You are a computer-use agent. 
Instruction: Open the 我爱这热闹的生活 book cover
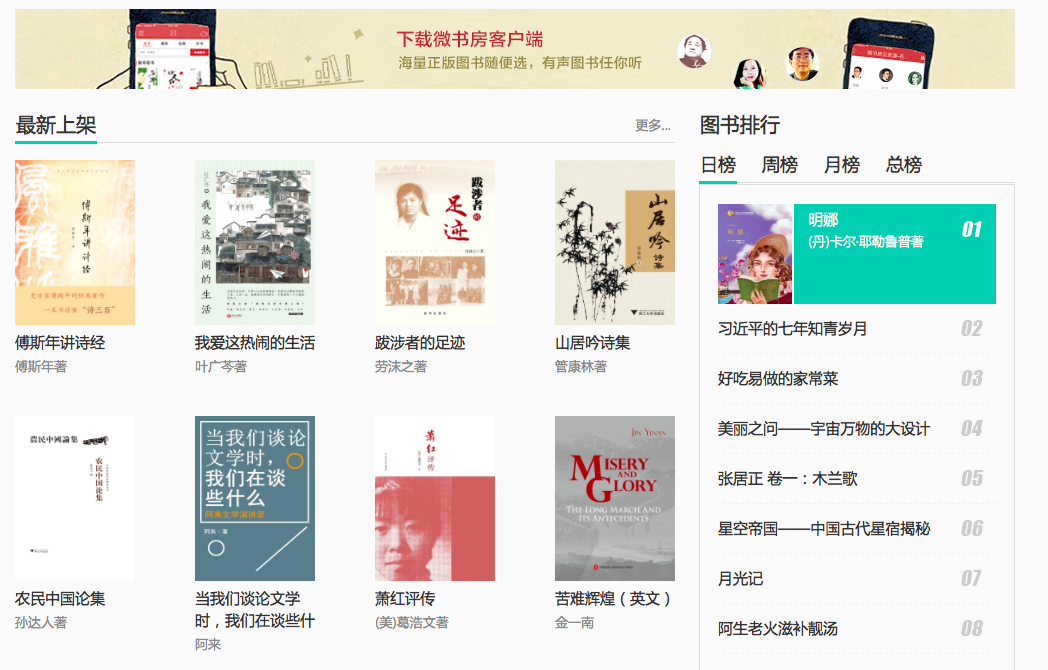click(255, 242)
